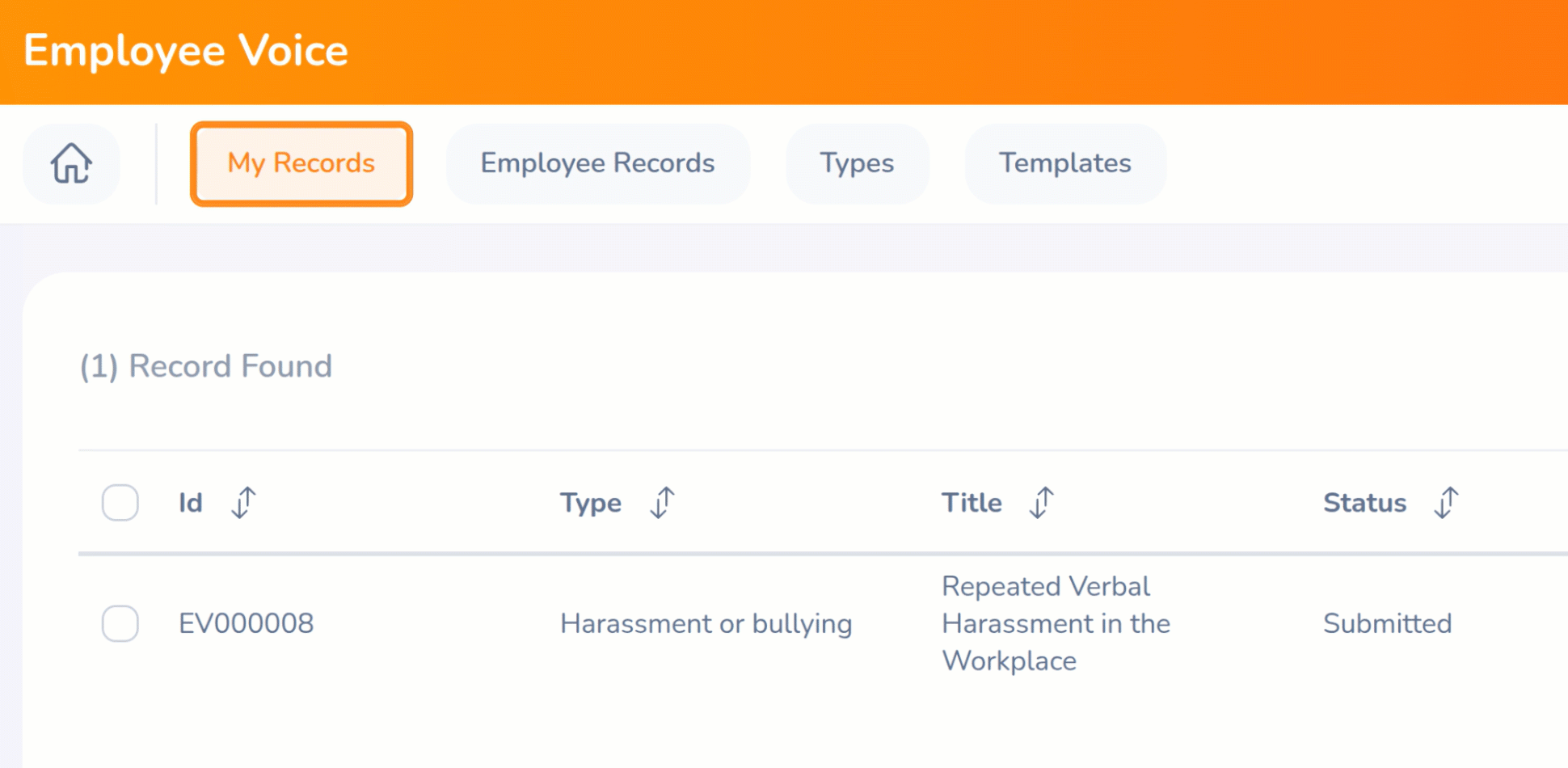The width and height of the screenshot is (1568, 768).
Task: Click the sort arrows beside Type
Action: pos(662,503)
